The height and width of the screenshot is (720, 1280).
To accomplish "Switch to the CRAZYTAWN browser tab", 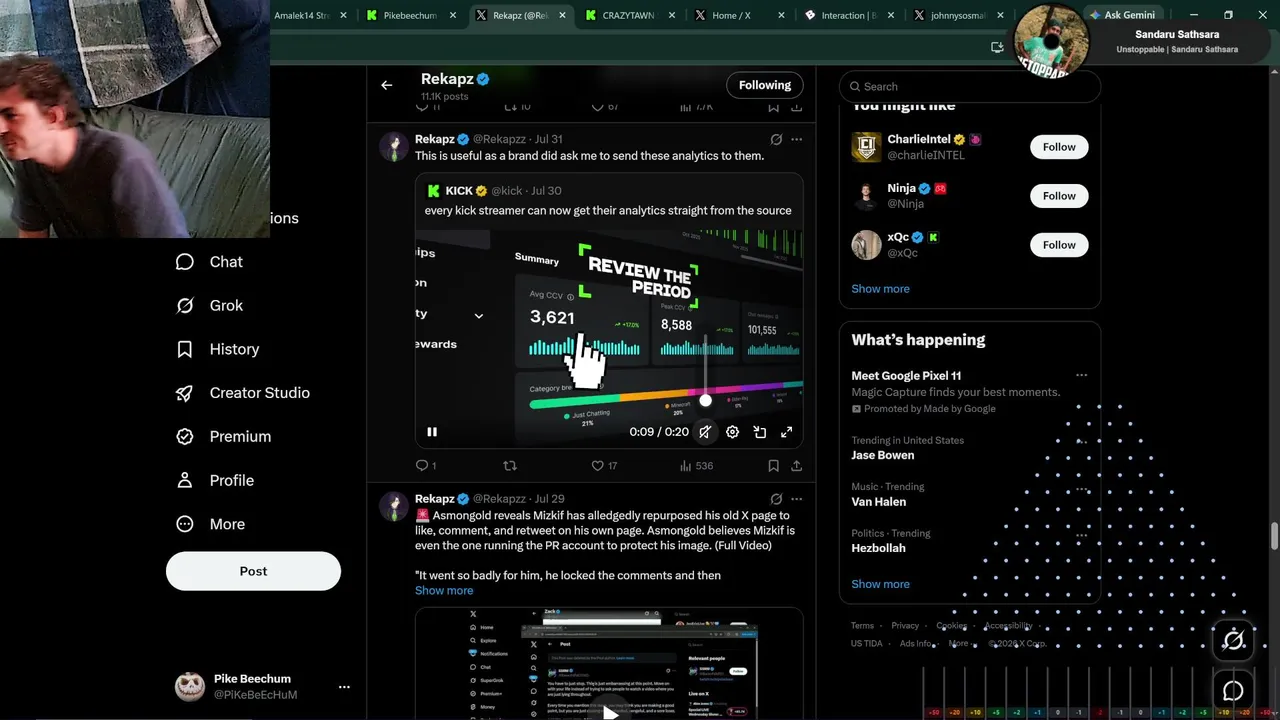I will pyautogui.click(x=629, y=15).
